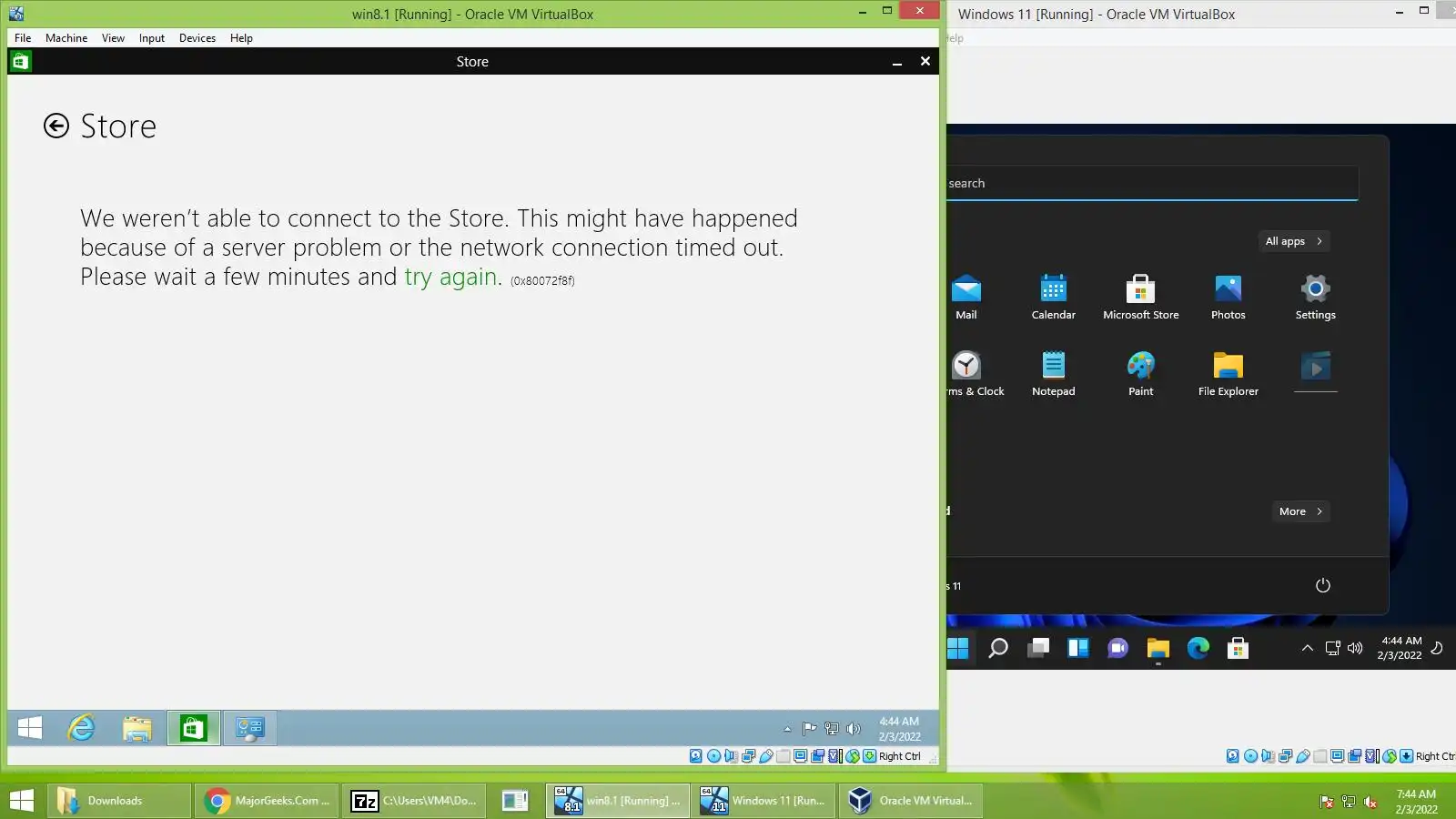The height and width of the screenshot is (819, 1456).
Task: Click the green 'try again' link
Action: 450,277
